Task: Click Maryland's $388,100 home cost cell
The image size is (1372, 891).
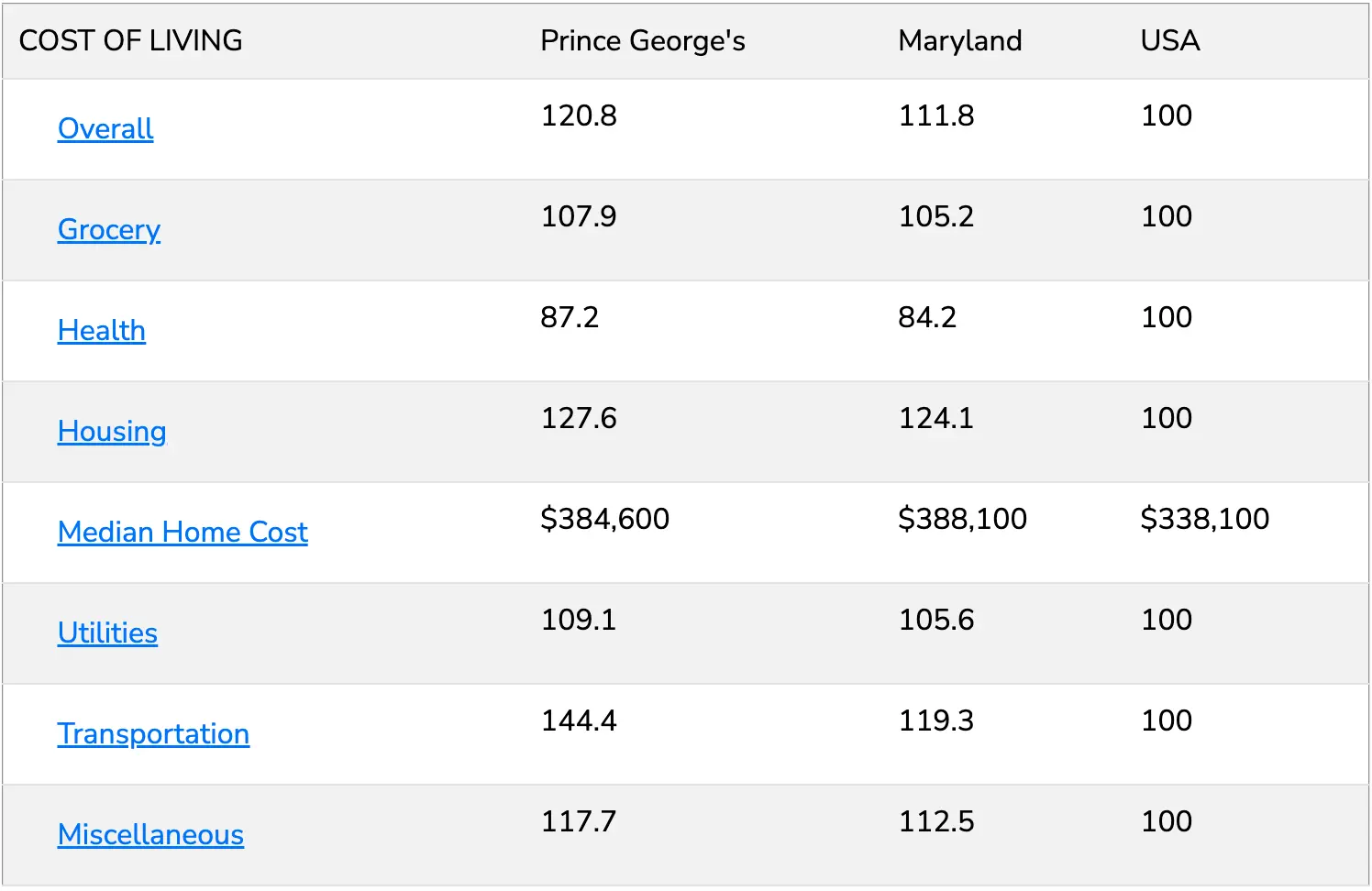Action: [962, 520]
